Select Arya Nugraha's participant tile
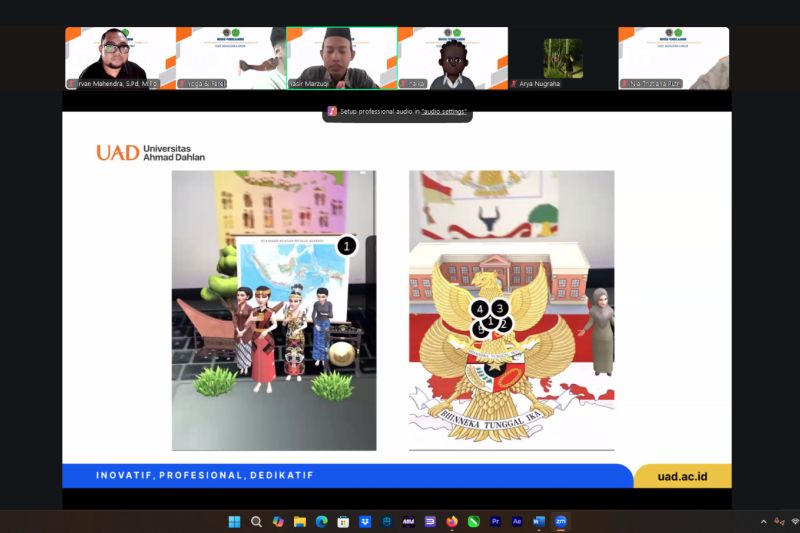 click(563, 58)
